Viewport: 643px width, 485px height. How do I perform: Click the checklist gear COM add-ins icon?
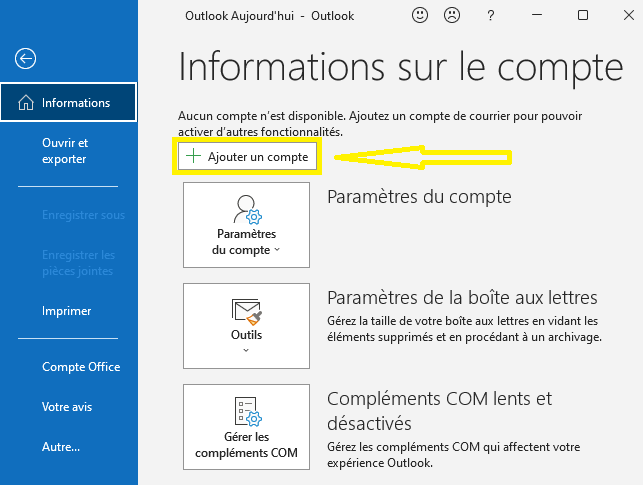pos(248,411)
